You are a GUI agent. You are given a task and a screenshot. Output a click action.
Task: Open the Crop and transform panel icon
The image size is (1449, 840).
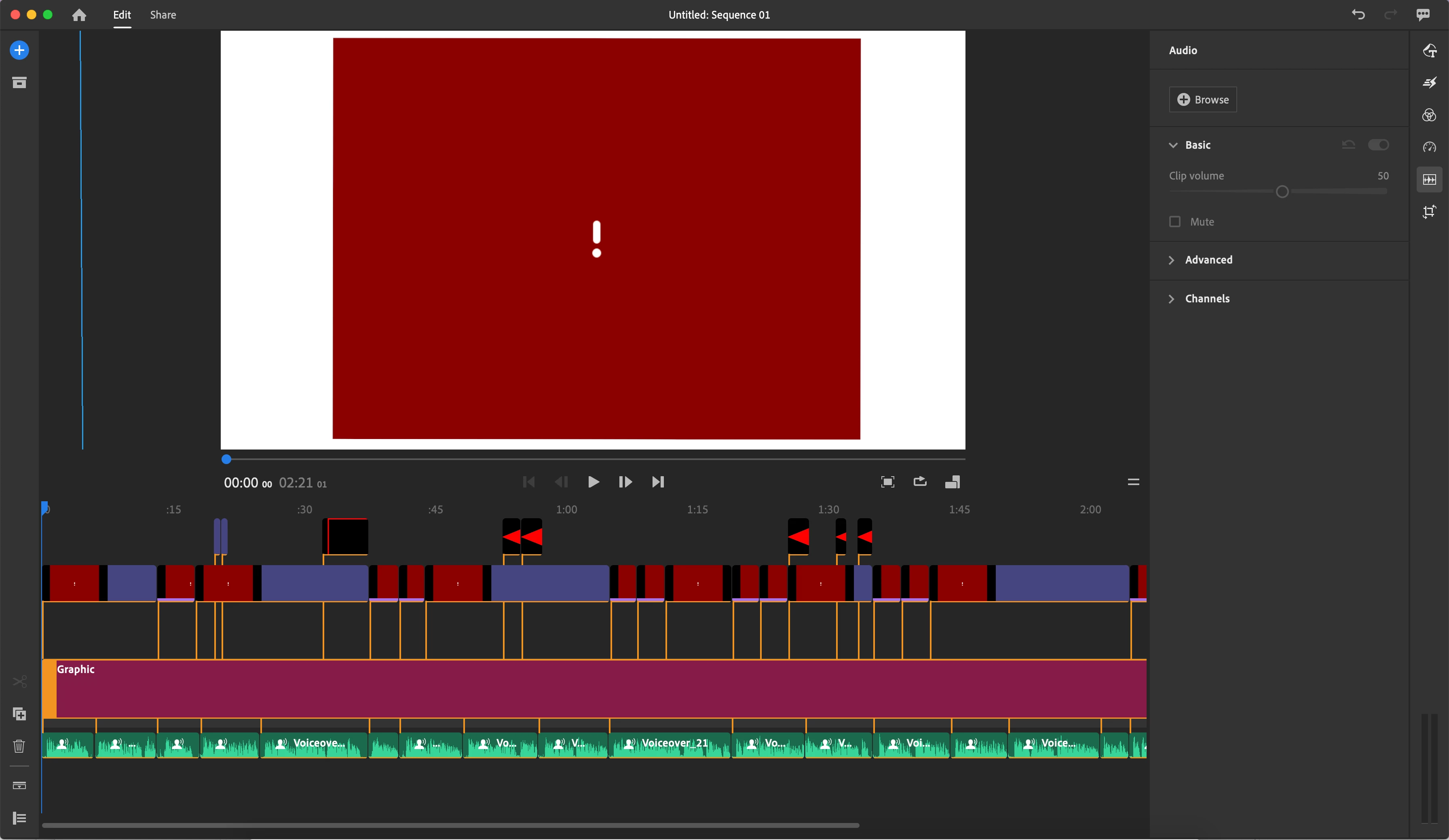[x=1429, y=211]
